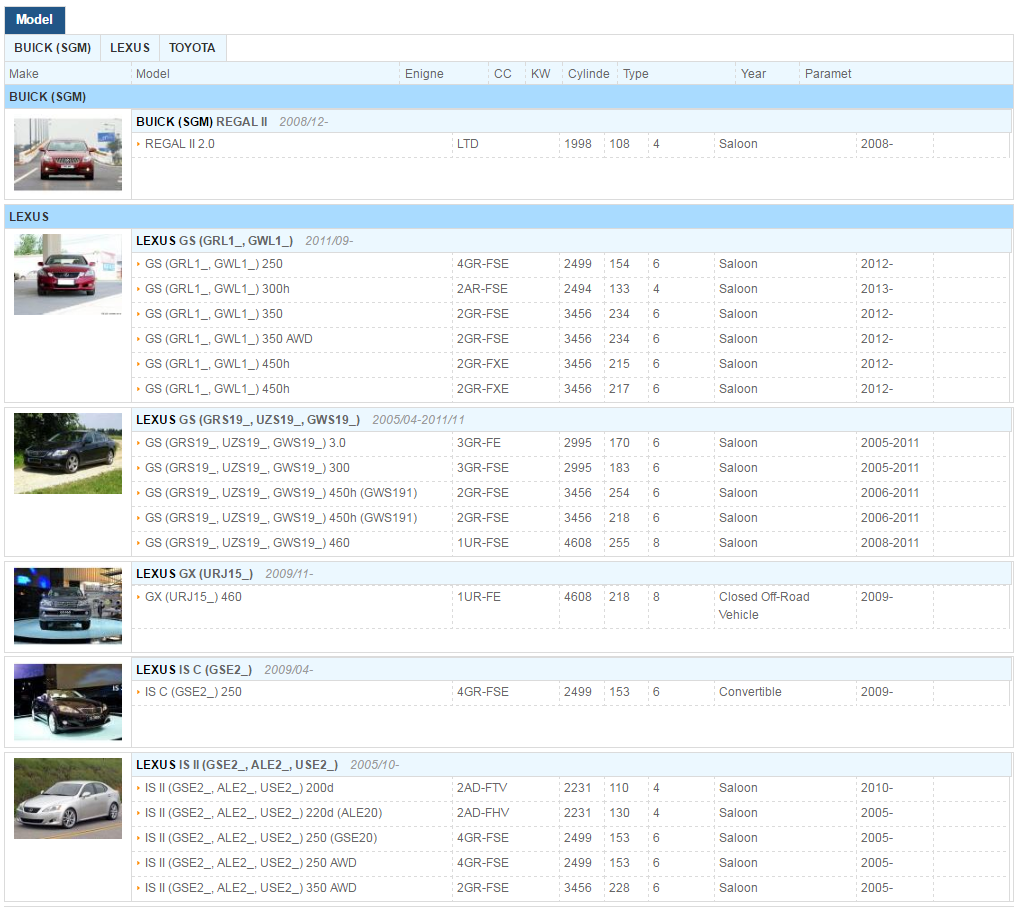Click the red Lexus GS GRL1 thumbnail
The image size is (1021, 907).
coord(68,274)
